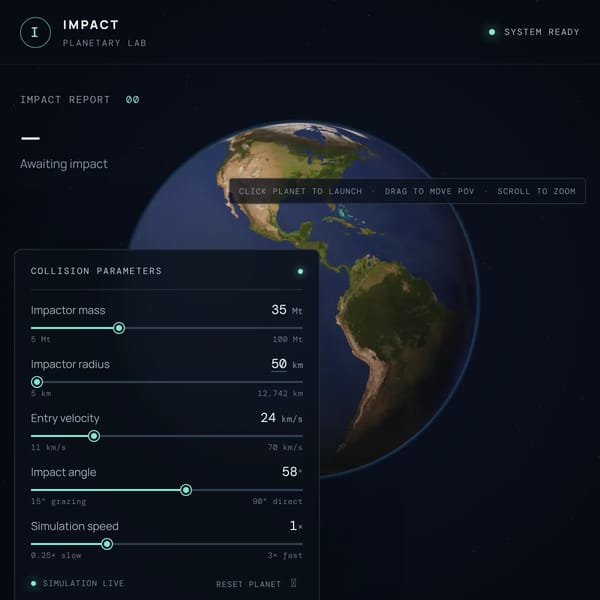Click the 5 Mt minimum mass label
Viewport: 600px width, 600px height.
point(41,339)
